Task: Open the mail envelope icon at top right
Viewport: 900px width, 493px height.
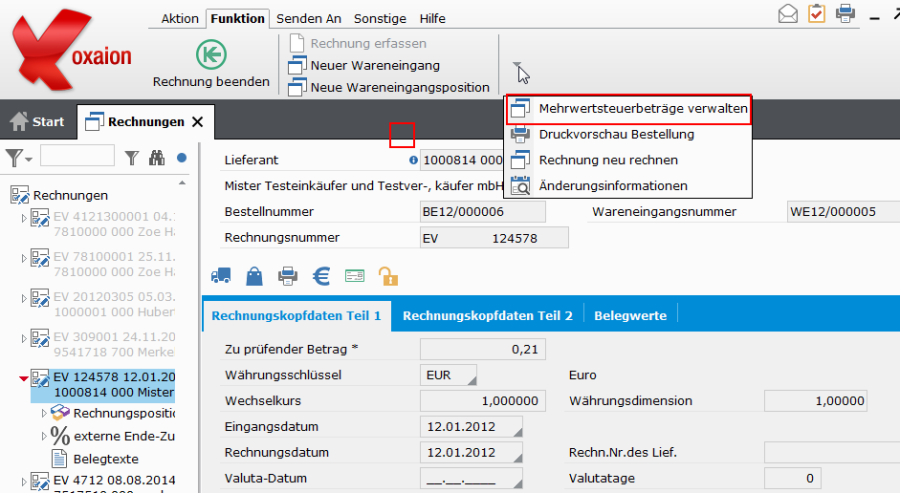Action: [788, 13]
